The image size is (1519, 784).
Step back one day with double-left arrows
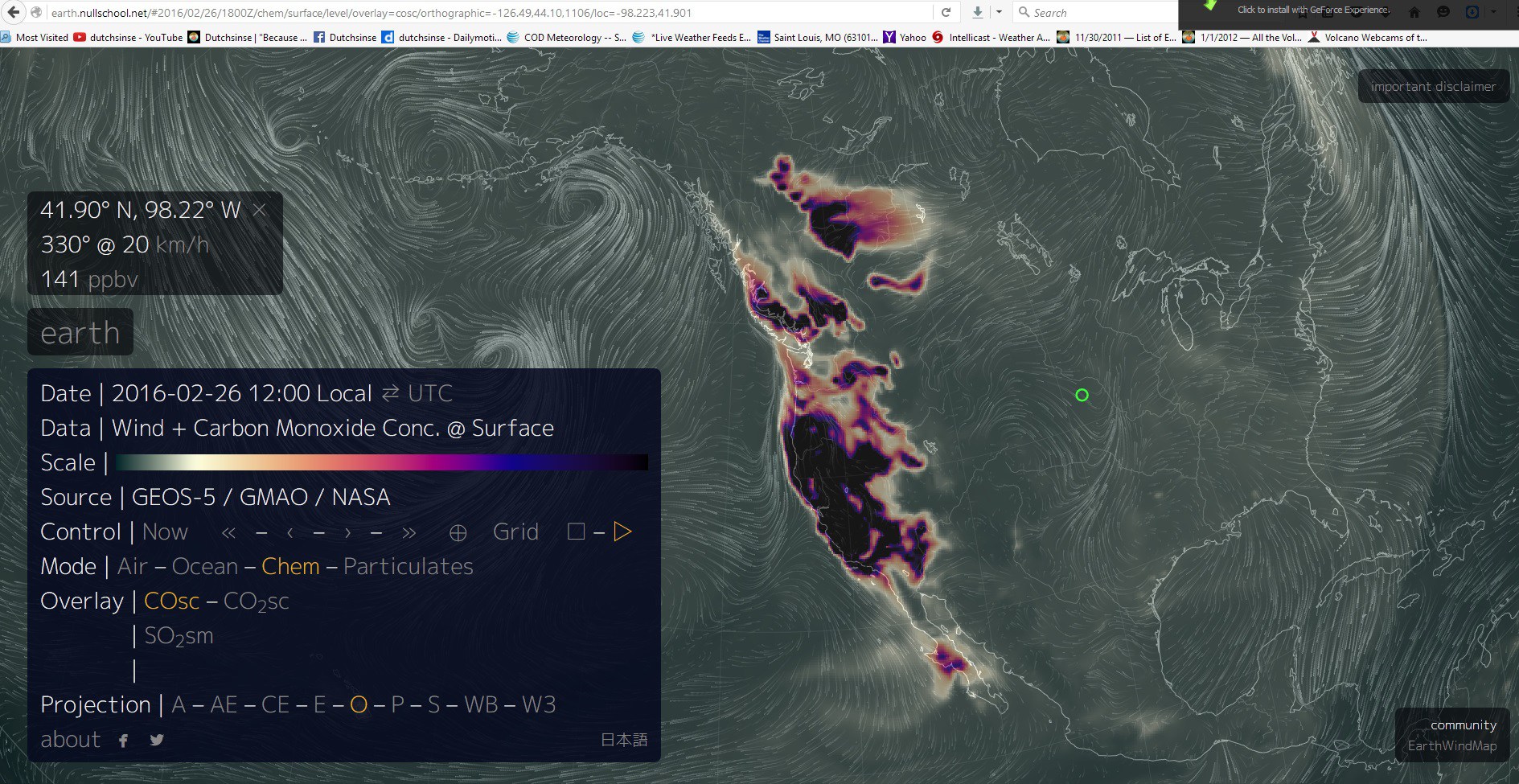[228, 533]
